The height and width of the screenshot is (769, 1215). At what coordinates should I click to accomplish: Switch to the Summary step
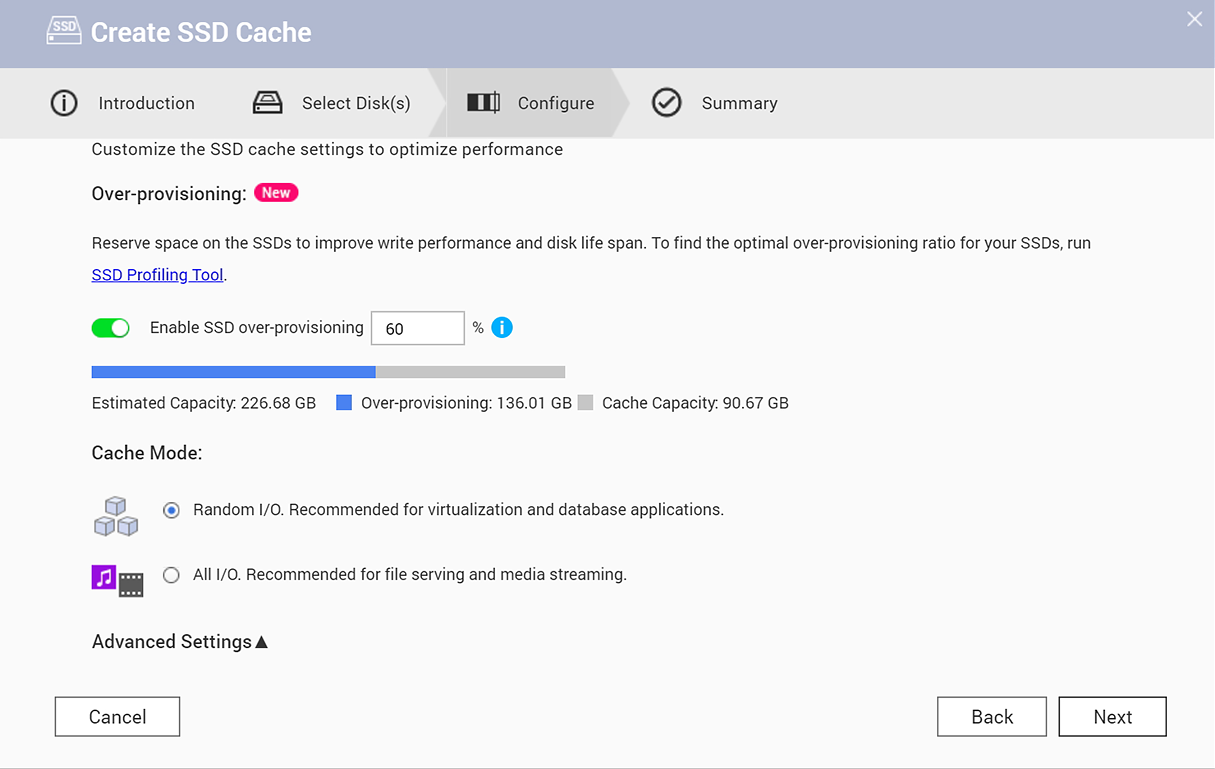point(739,103)
